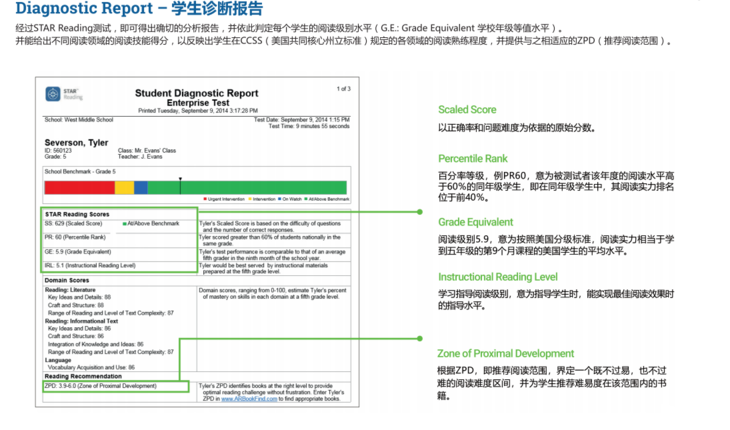Click 'Craft and Structure: 88'
Screen dimensions: 730x430
click(75, 305)
